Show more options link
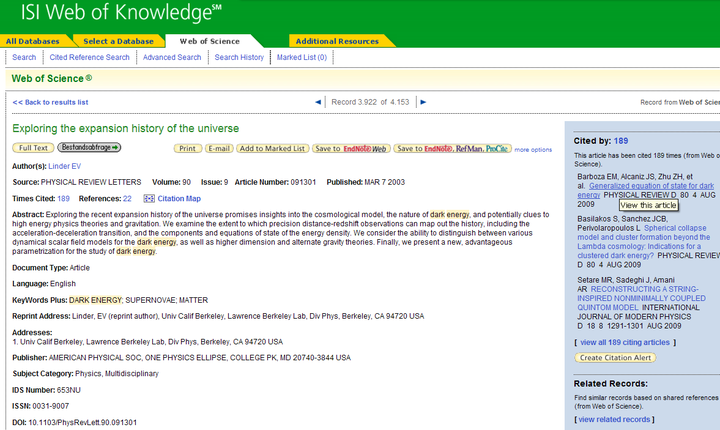Screen dimensions: 720x430 533,150
